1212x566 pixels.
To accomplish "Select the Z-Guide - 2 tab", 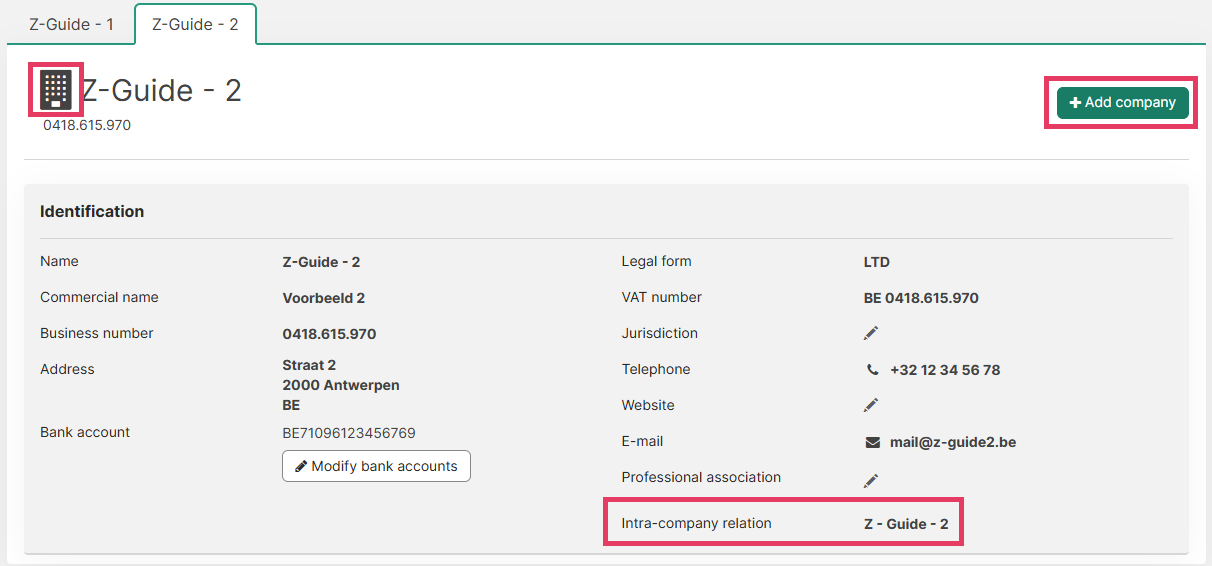I will pos(195,24).
